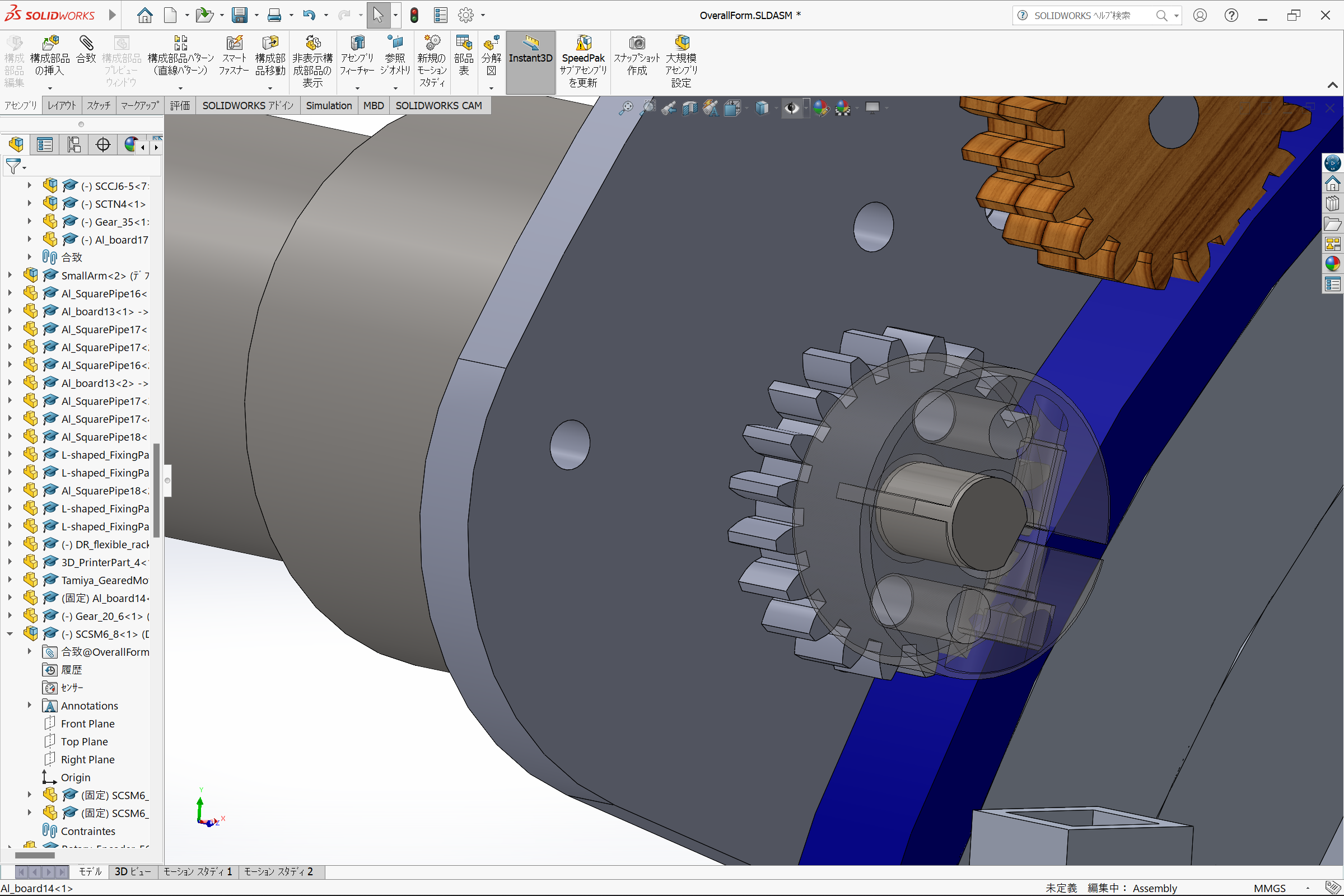
Task: Switch to the Simulation tab
Action: tap(329, 105)
